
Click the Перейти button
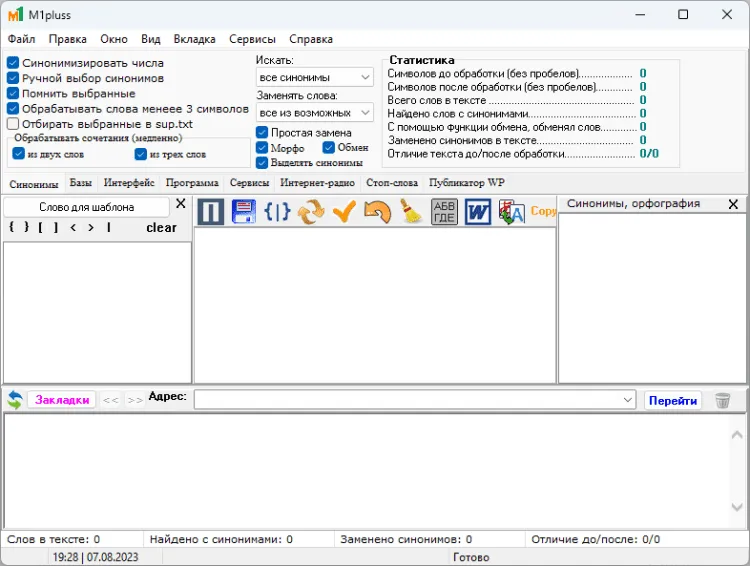673,400
